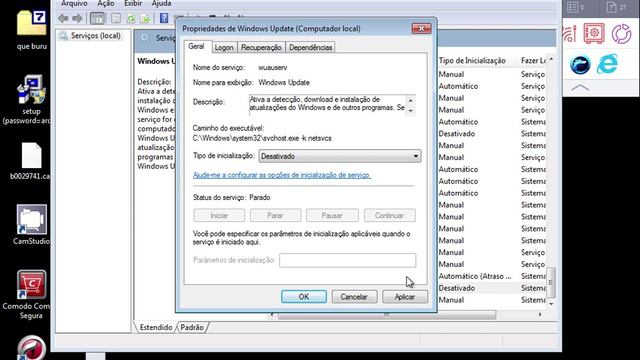Click the Continuar service button
The image size is (640, 360).
389,215
